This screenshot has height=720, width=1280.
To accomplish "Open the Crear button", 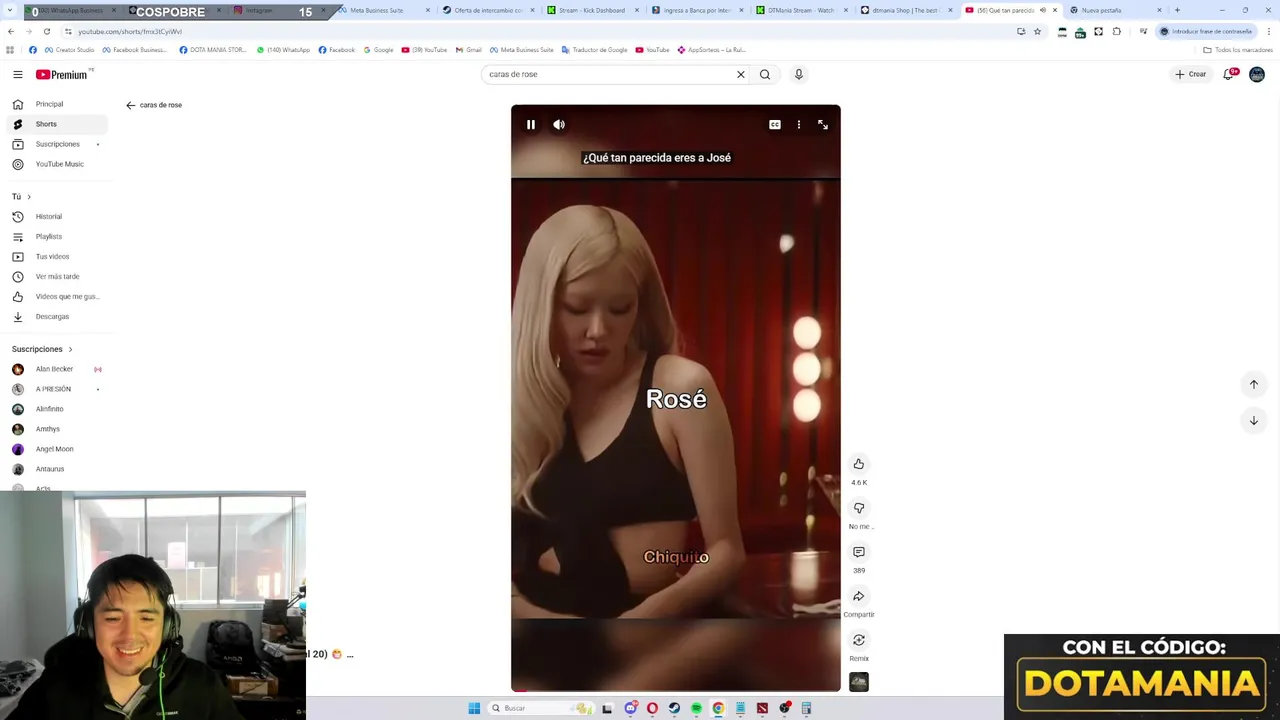I will pyautogui.click(x=1191, y=74).
